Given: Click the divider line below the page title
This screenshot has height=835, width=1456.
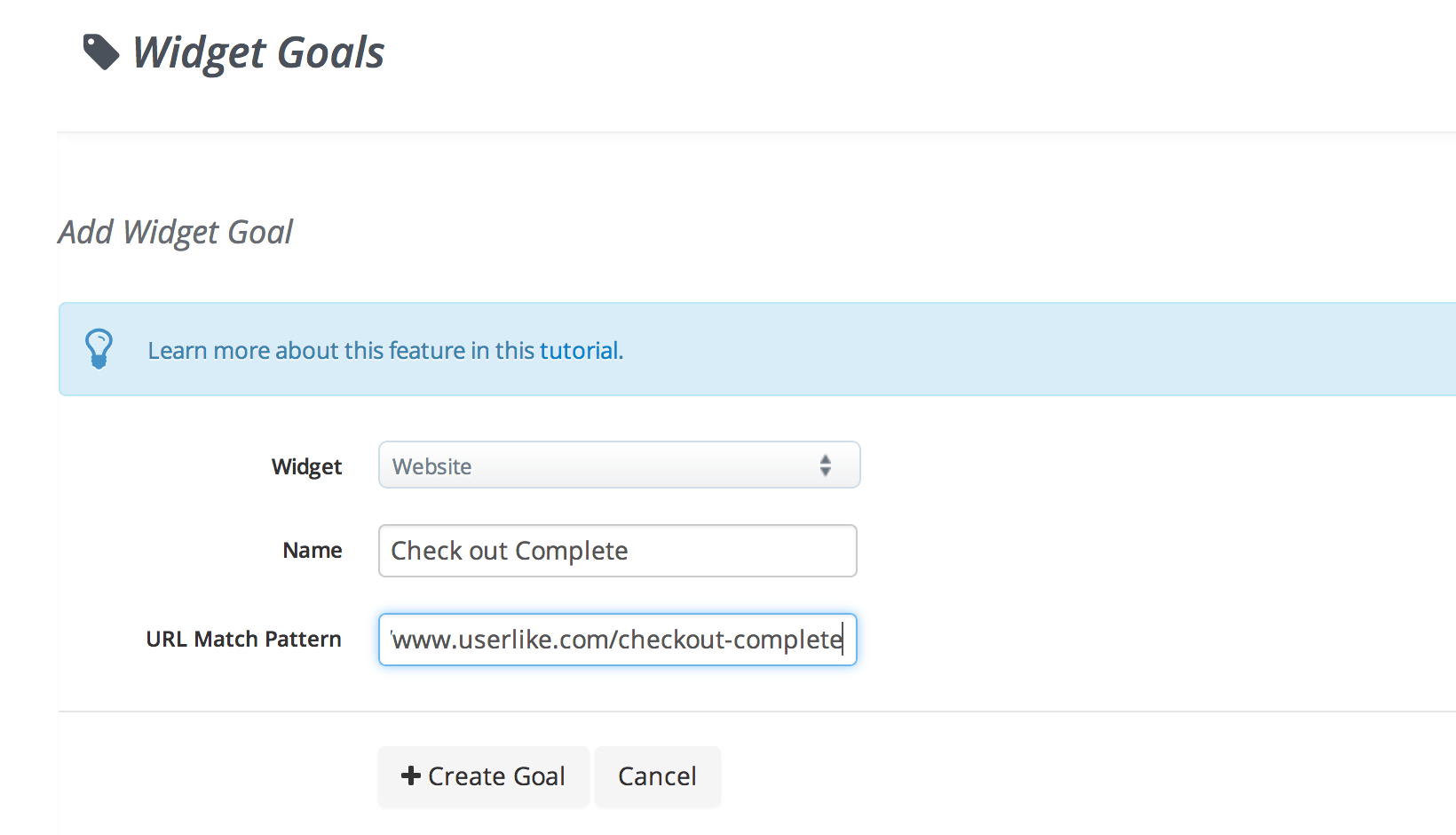Looking at the screenshot, I should coord(755,132).
